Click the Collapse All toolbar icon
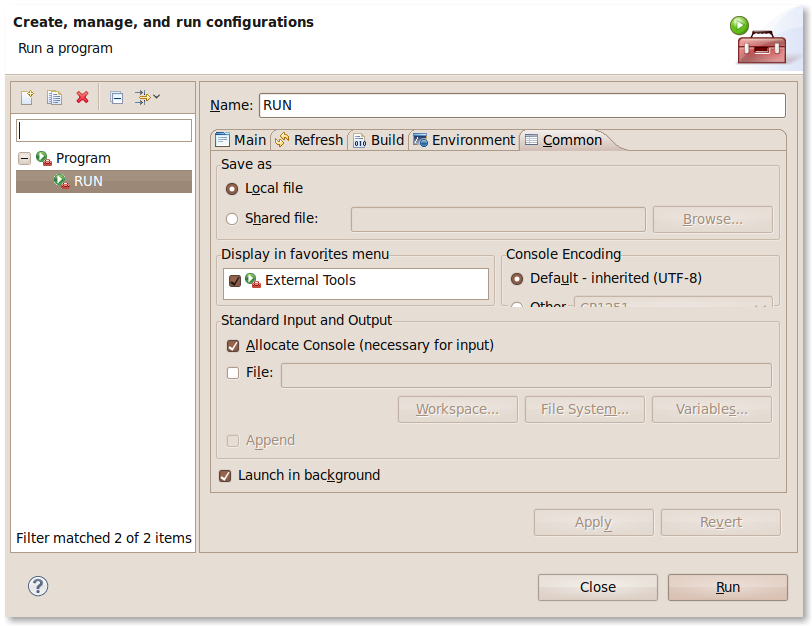The width and height of the screenshot is (812, 626). pyautogui.click(x=116, y=97)
